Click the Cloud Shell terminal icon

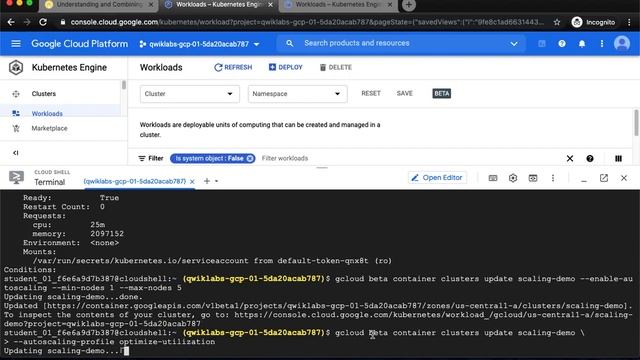(16, 178)
